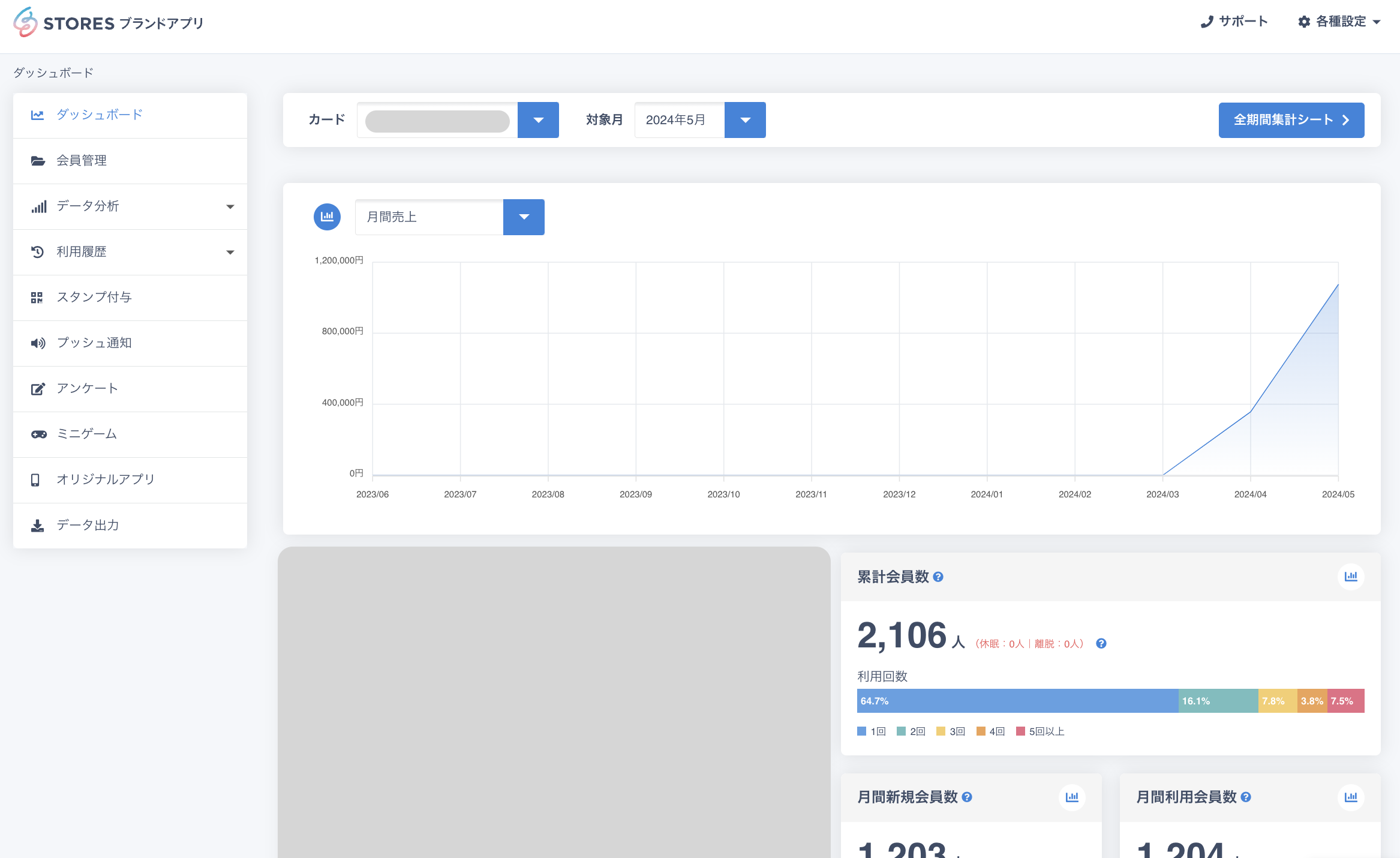Open the 月間売上 chart type dropdown
This screenshot has height=858, width=1400.
[x=524, y=217]
